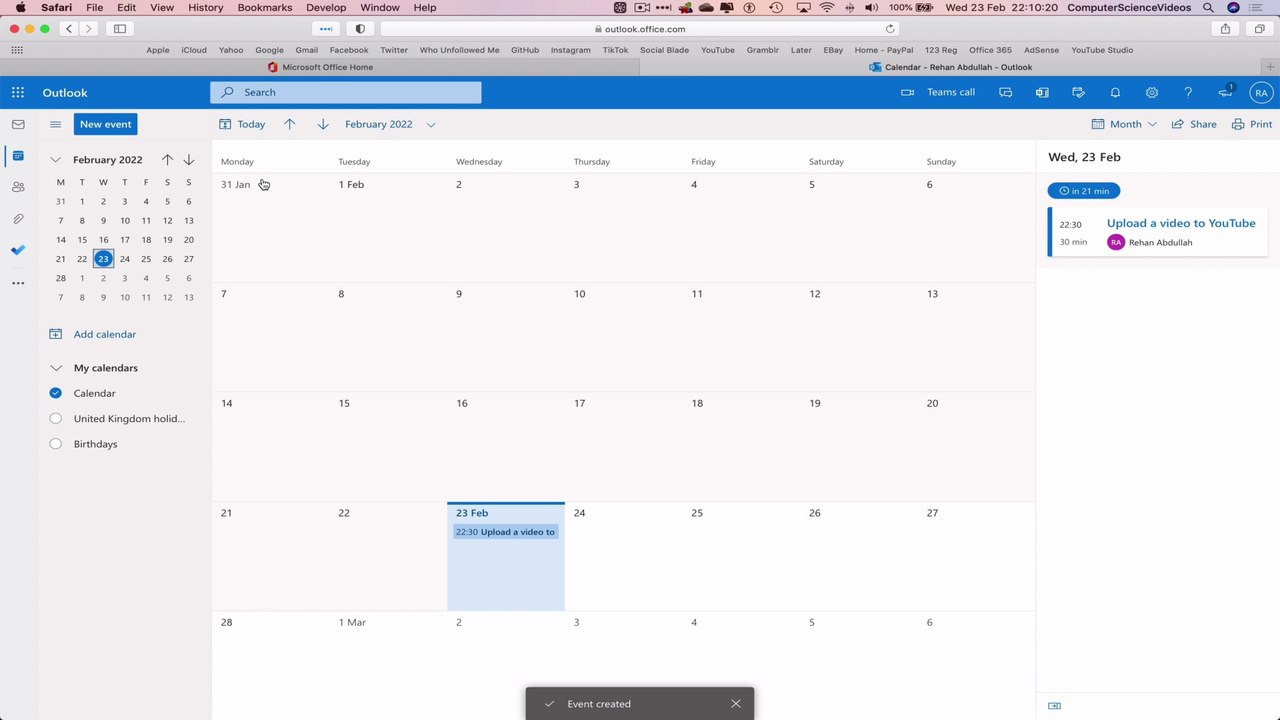Open a new Safari tab with plus
This screenshot has height=720, width=1280.
(x=1270, y=67)
